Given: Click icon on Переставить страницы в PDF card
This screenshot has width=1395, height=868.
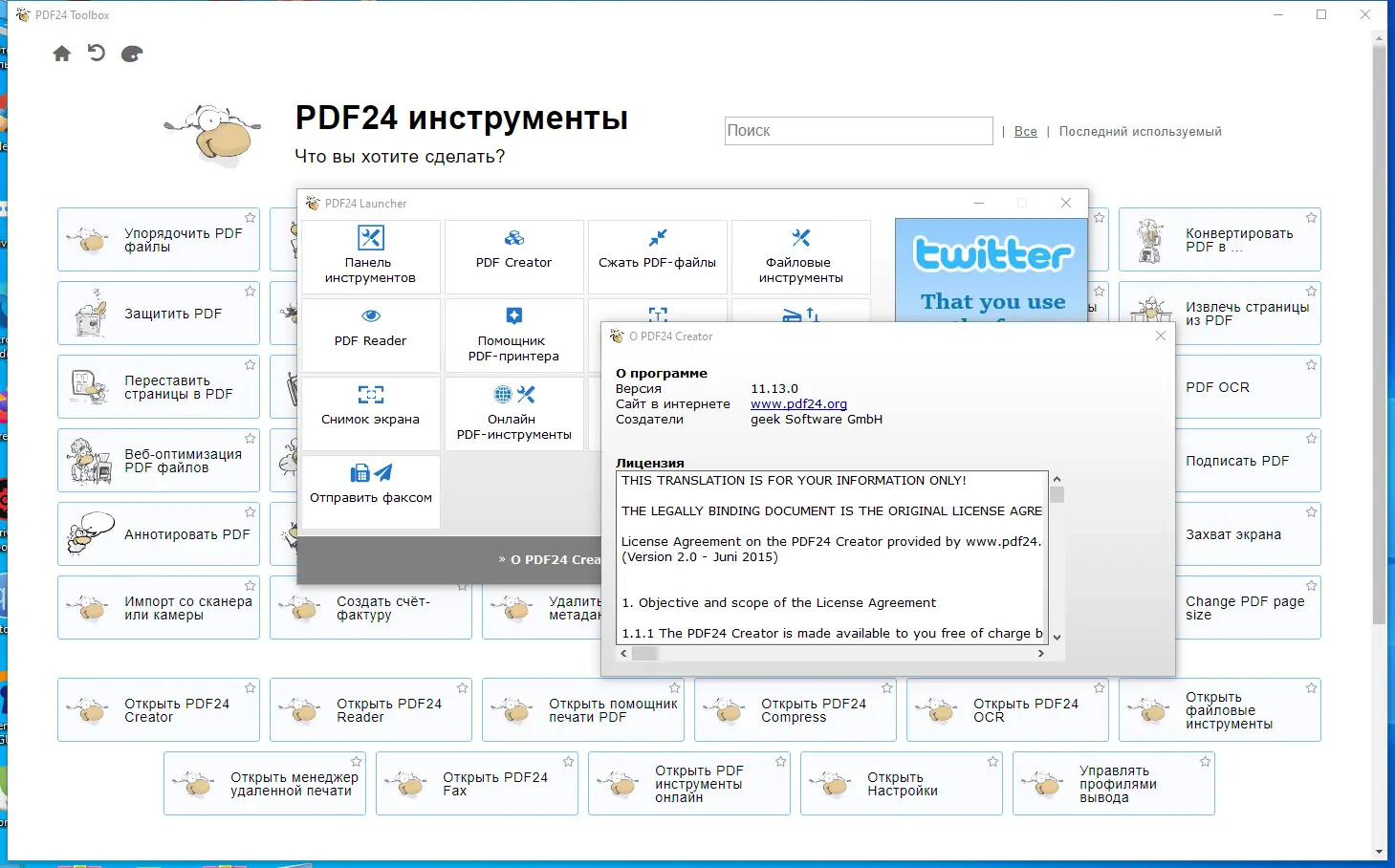Looking at the screenshot, I should pyautogui.click(x=91, y=386).
